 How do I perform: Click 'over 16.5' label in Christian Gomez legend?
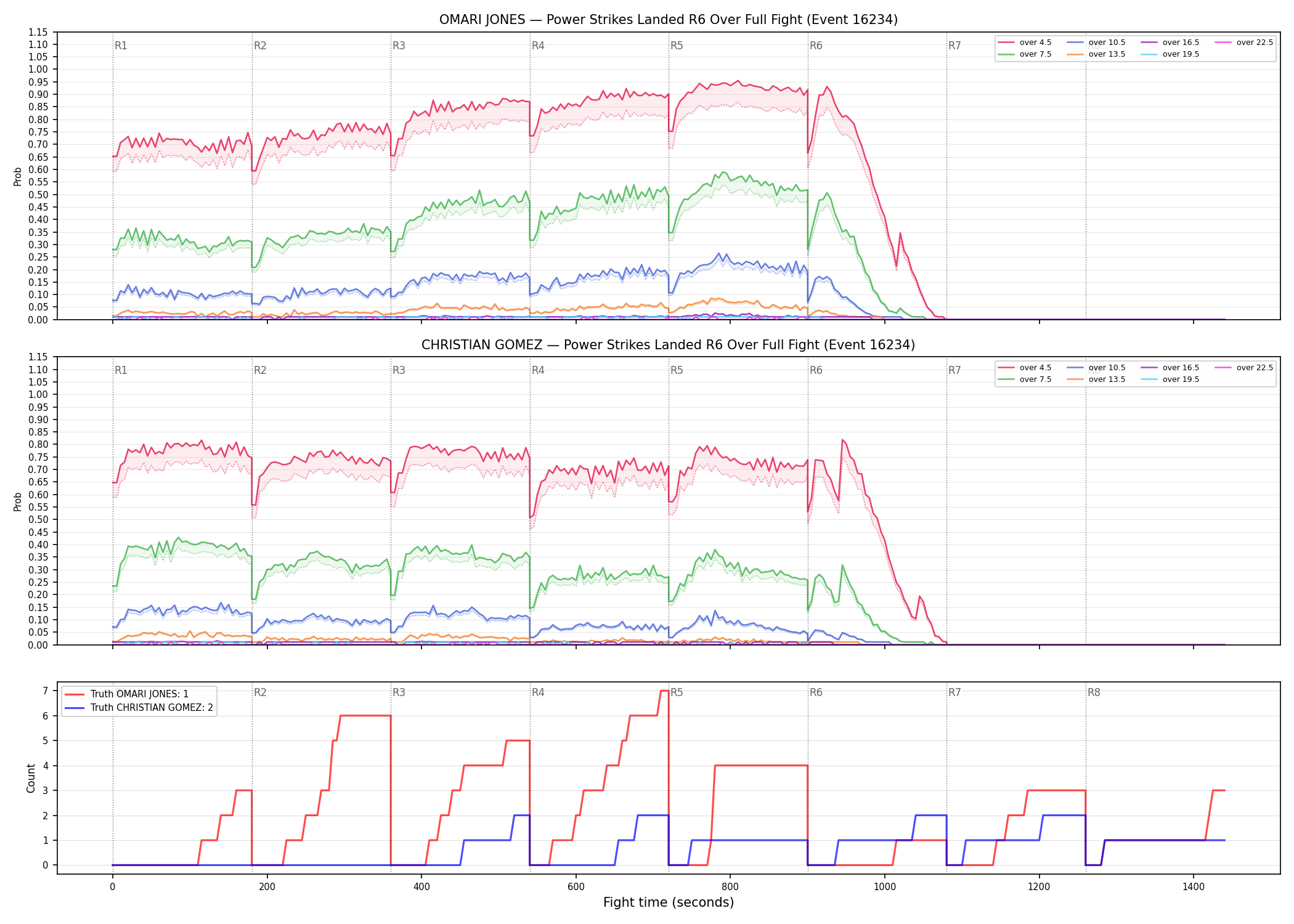pos(1181,368)
